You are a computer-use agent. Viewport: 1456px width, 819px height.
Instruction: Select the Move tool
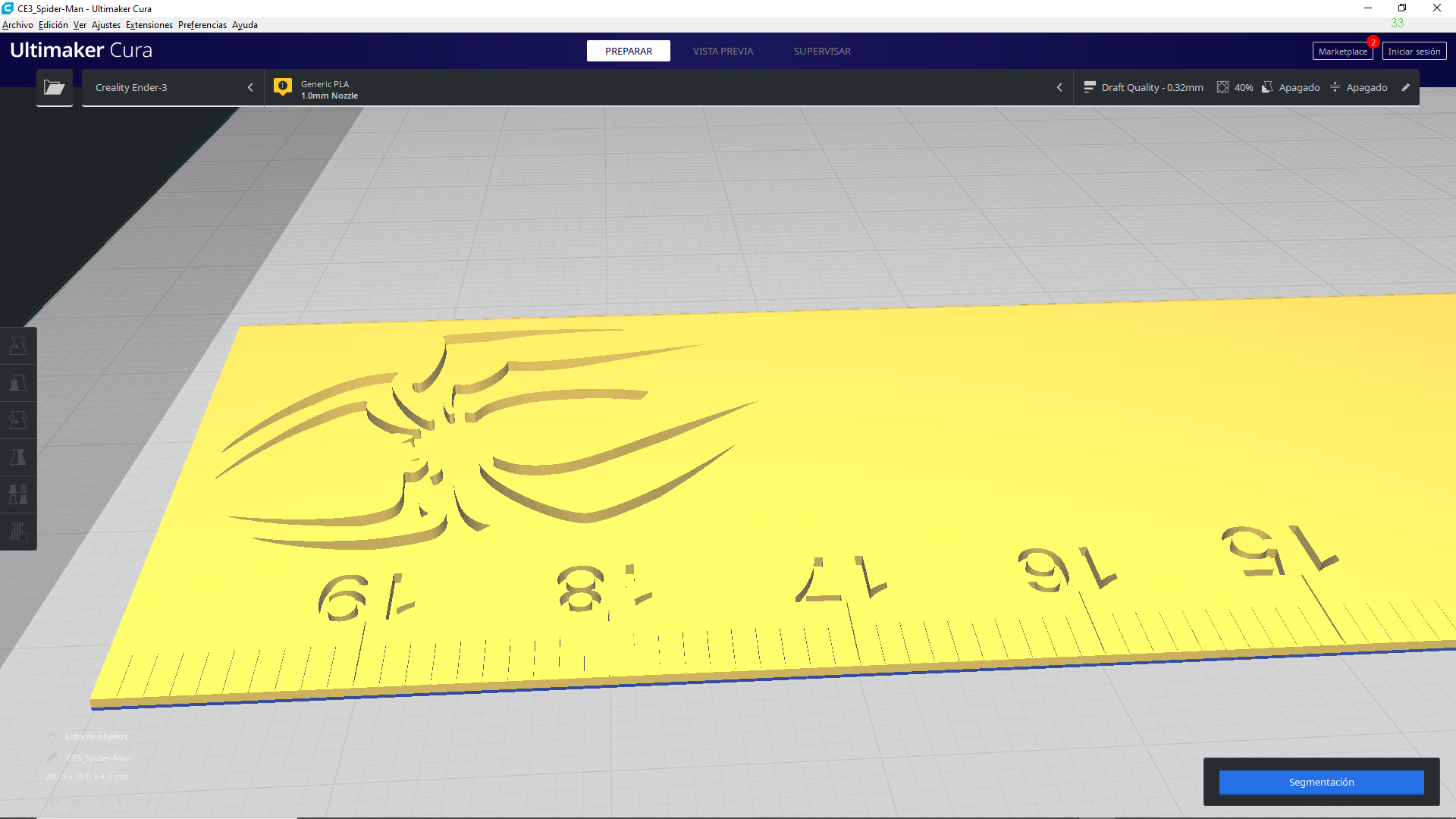(x=18, y=345)
